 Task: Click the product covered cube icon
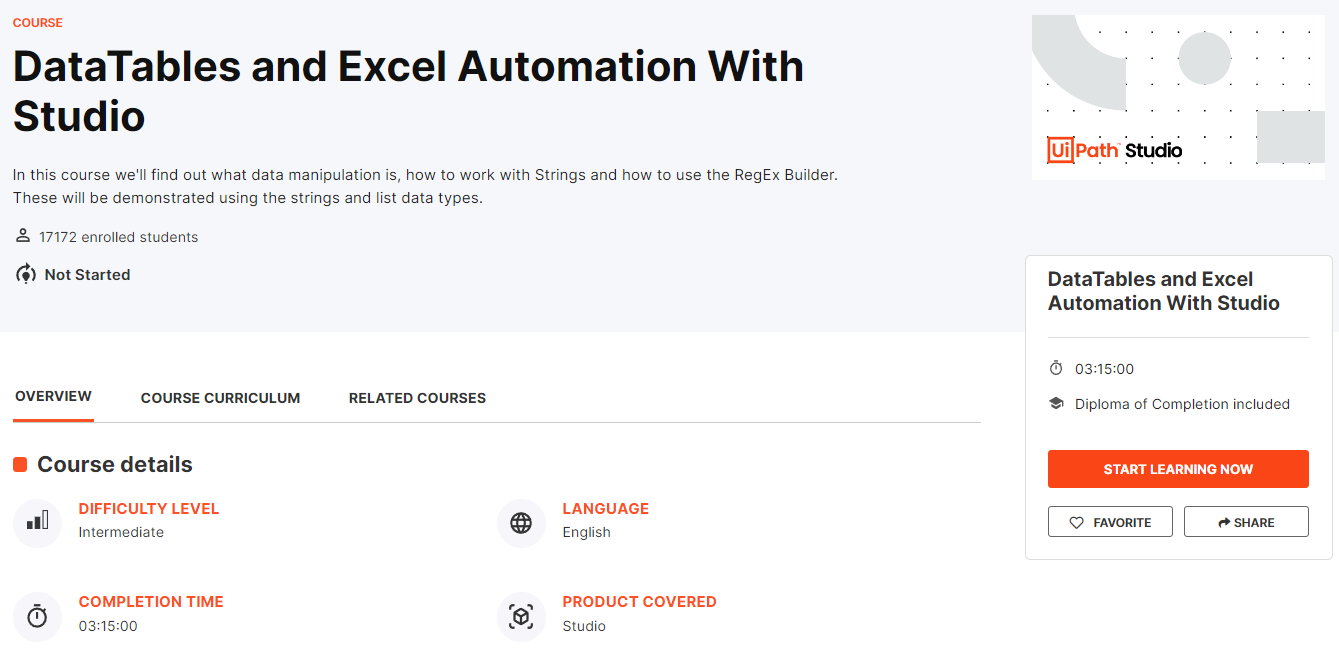click(521, 616)
